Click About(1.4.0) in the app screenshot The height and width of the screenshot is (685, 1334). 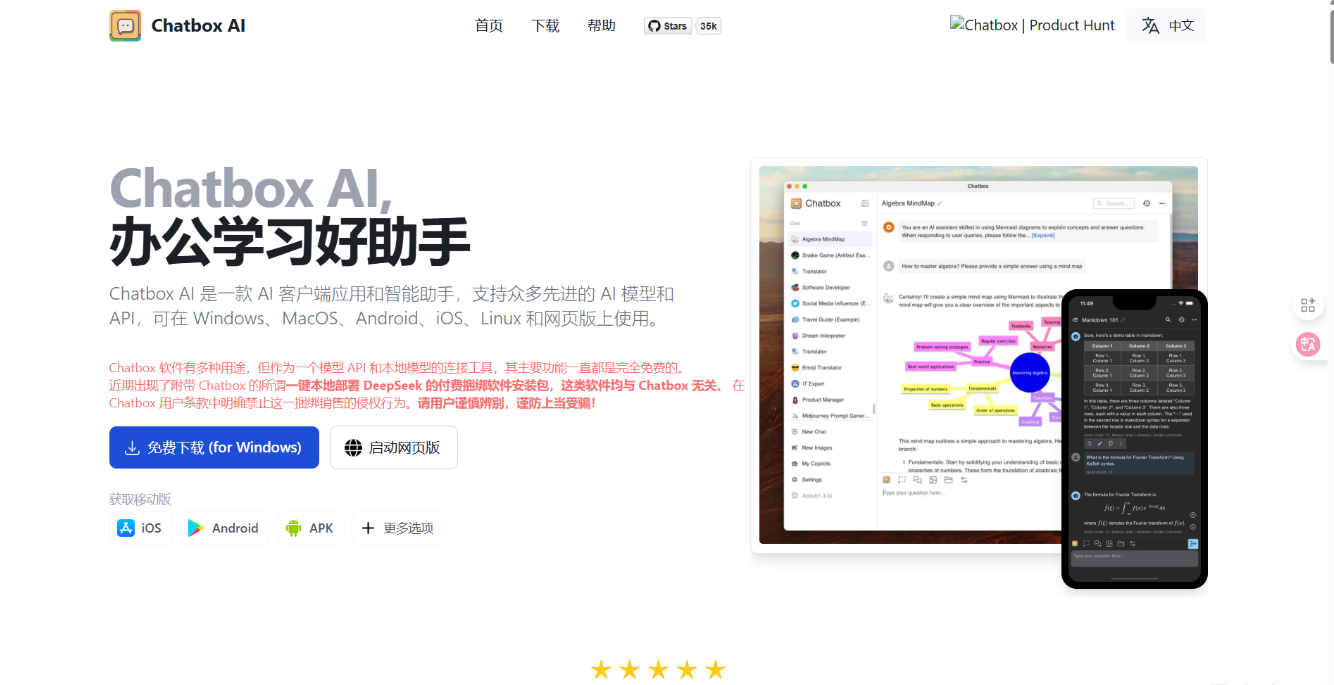[x=829, y=495]
